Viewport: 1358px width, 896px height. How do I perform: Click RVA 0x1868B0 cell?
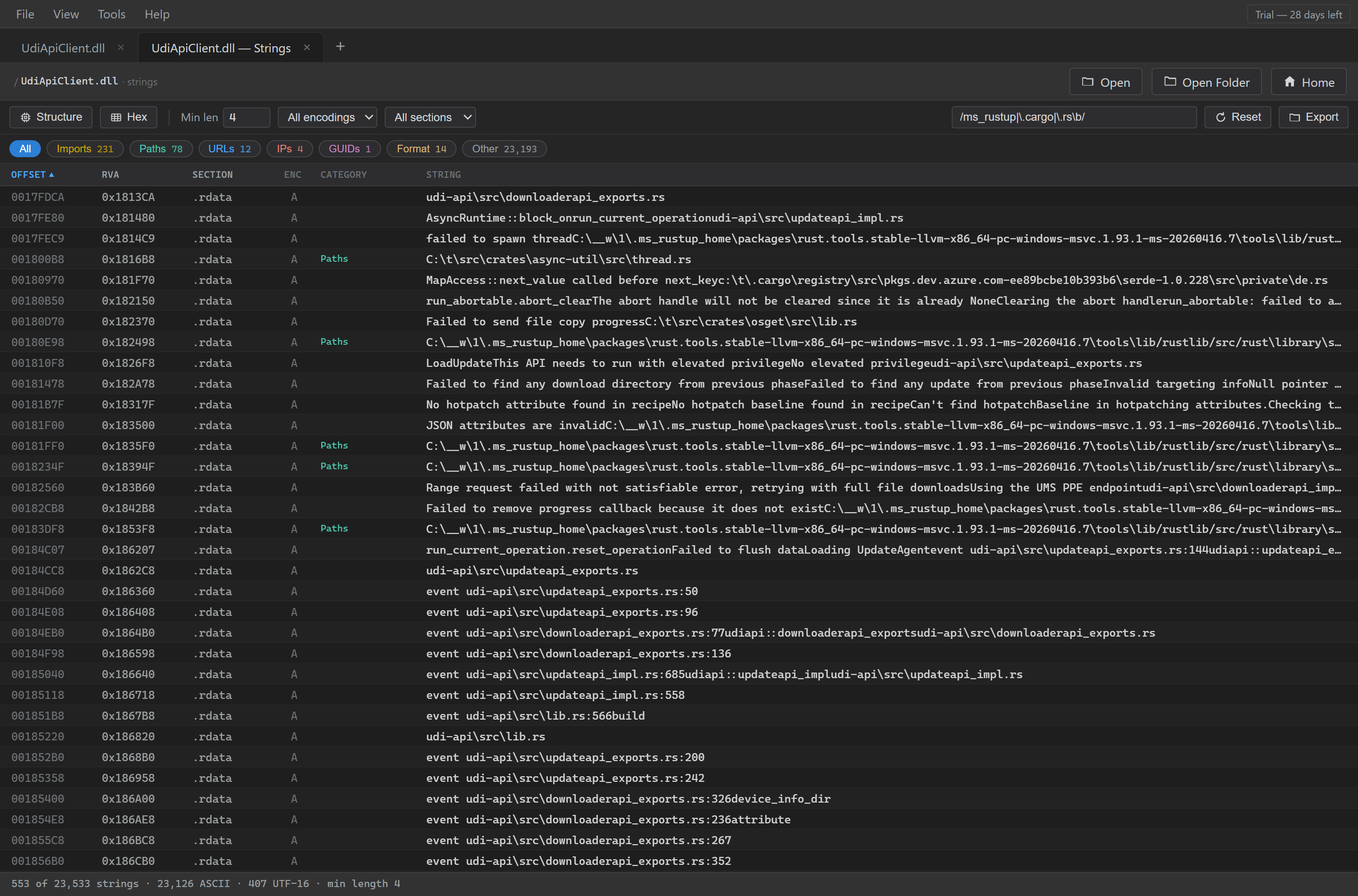click(x=128, y=758)
